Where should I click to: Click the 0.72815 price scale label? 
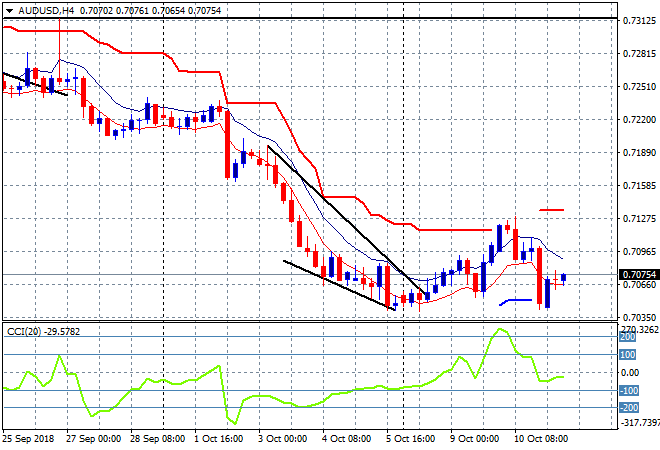(639, 53)
